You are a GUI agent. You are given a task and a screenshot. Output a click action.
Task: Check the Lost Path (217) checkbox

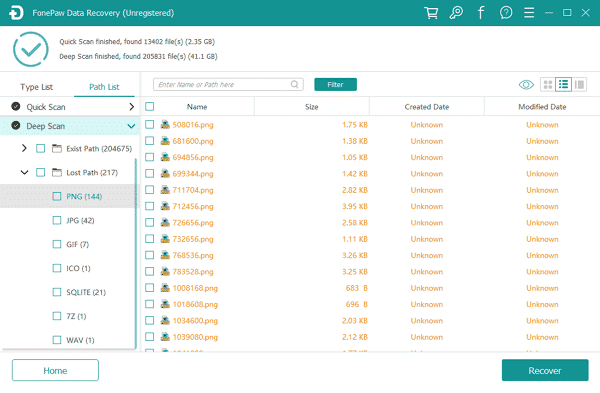click(x=40, y=173)
